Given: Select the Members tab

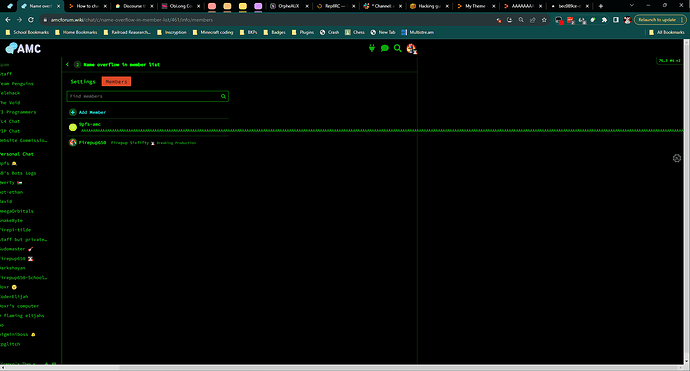Looking at the screenshot, I should pyautogui.click(x=116, y=81).
